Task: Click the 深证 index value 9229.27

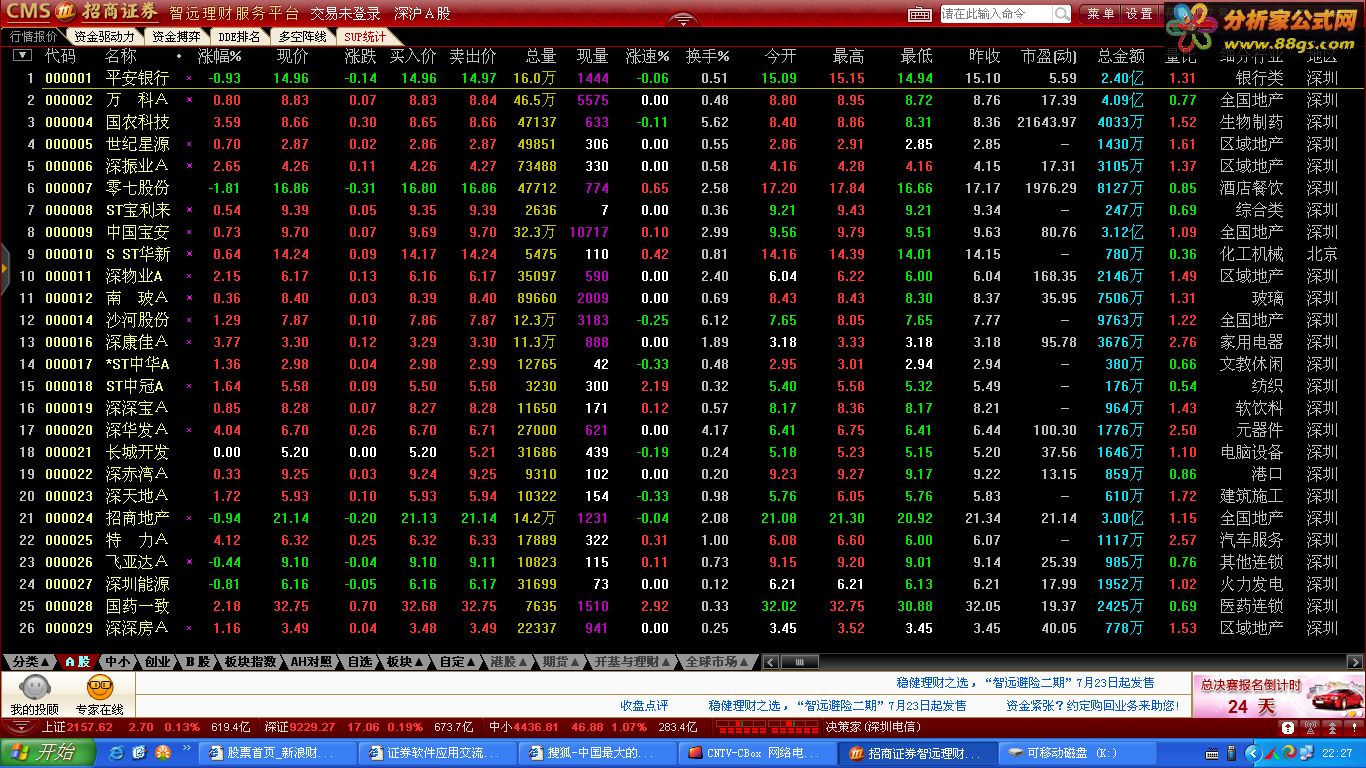Action: 313,727
